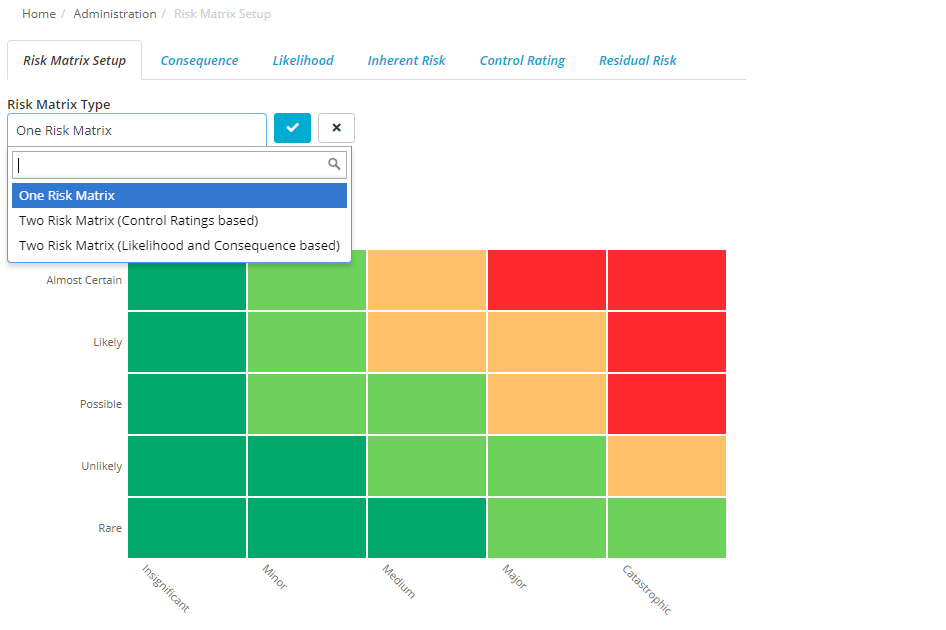Click the red Almost Certain Catastrophic cell
The image size is (946, 630).
[666, 280]
